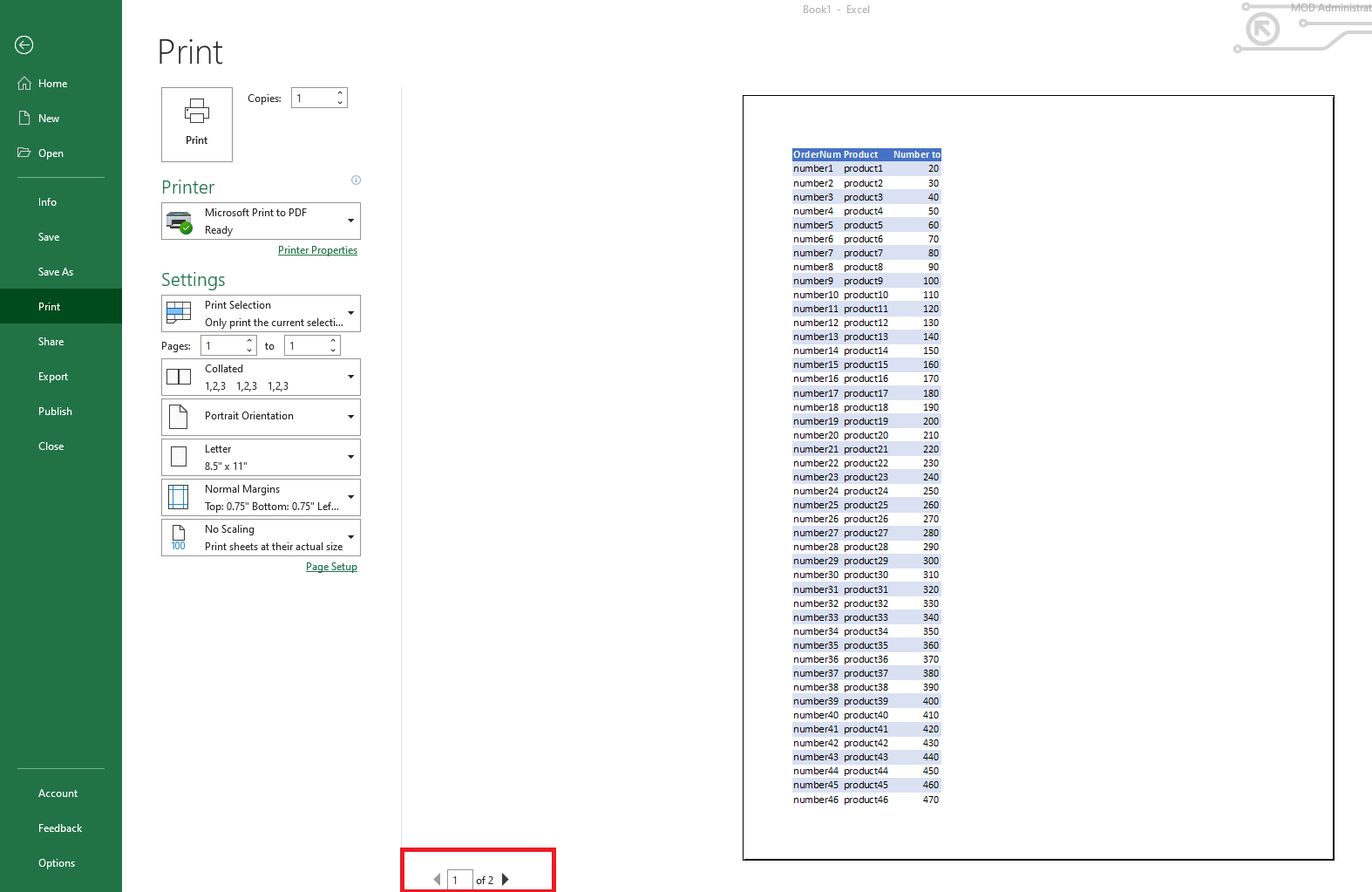
Task: Click the Copies input field
Action: click(313, 99)
